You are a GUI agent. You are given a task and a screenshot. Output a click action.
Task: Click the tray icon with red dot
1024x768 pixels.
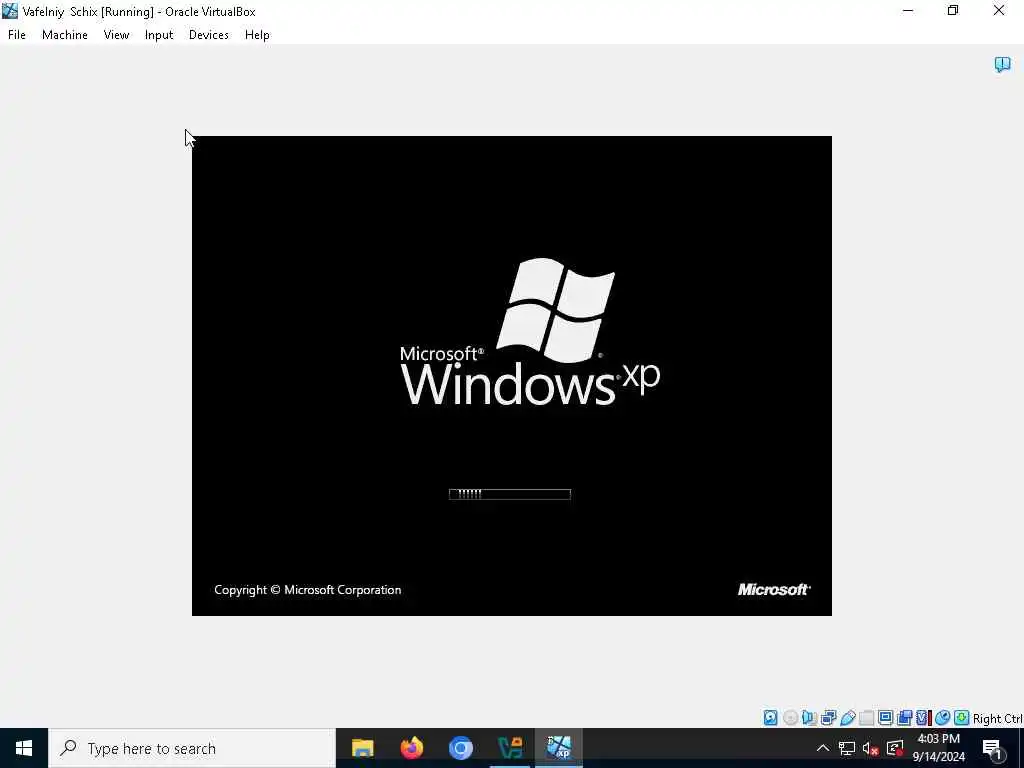click(x=895, y=748)
